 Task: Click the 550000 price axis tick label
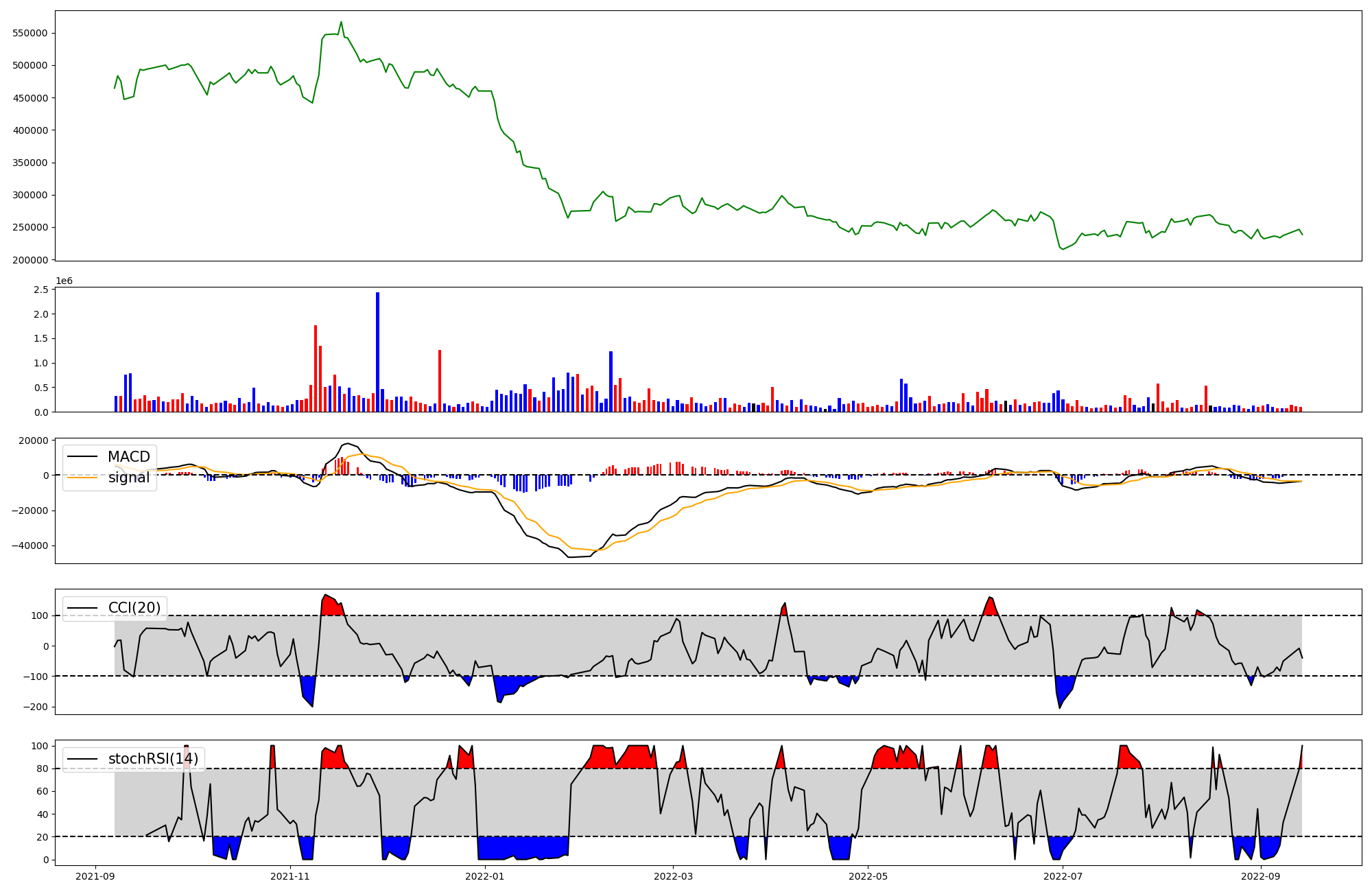(30, 33)
